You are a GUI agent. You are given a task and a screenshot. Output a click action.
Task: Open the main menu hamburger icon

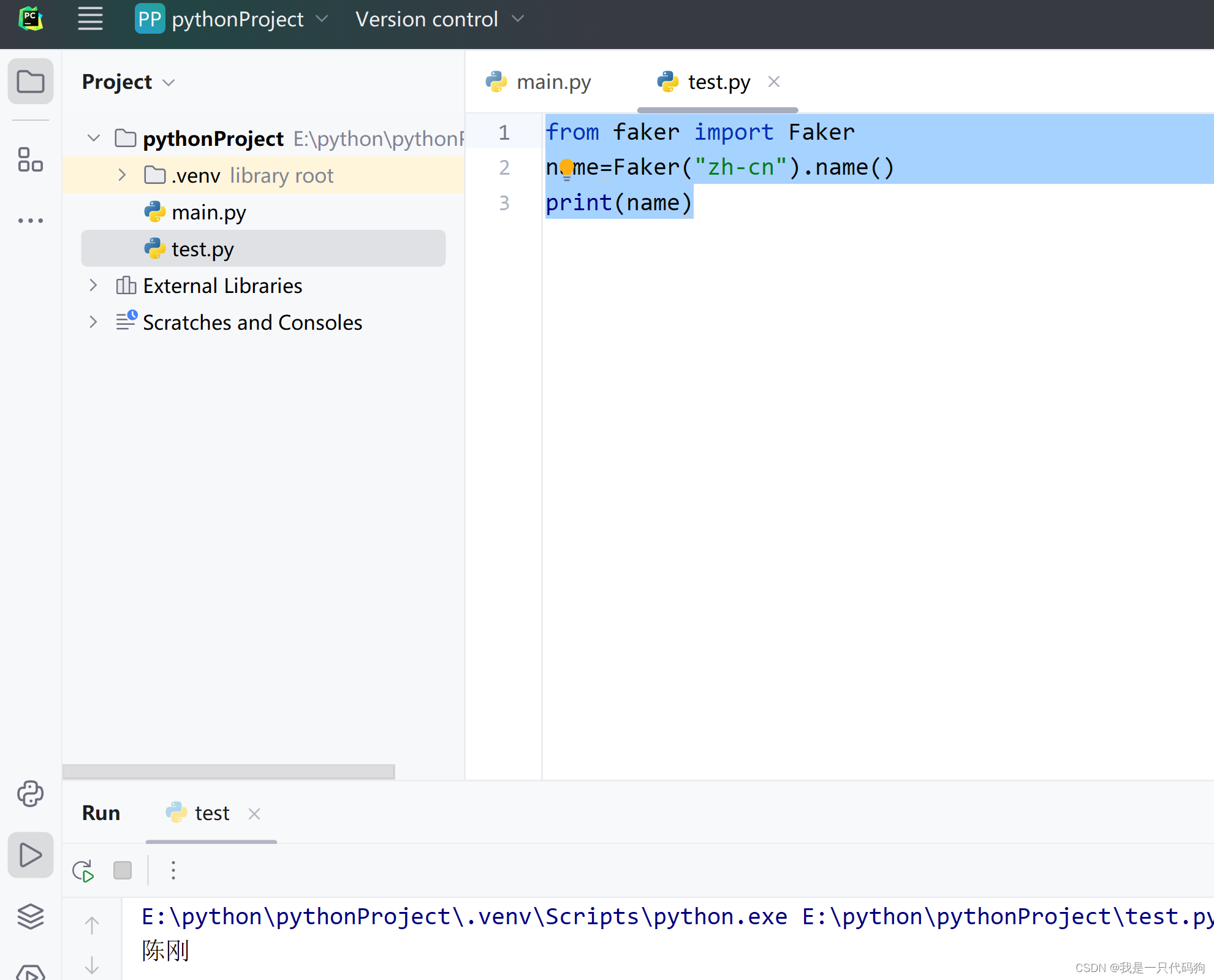pos(90,19)
